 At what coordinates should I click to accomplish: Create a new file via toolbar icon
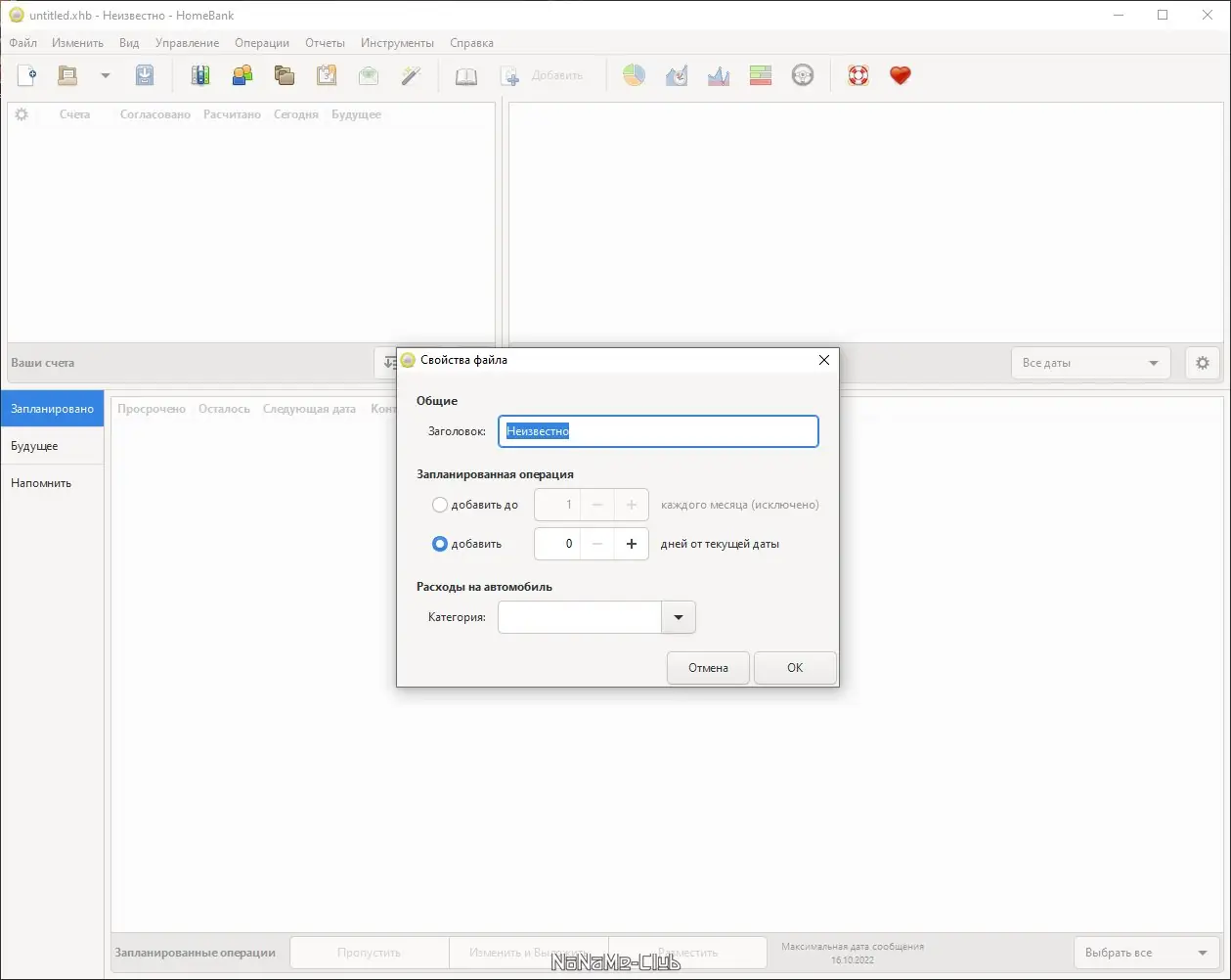point(27,75)
